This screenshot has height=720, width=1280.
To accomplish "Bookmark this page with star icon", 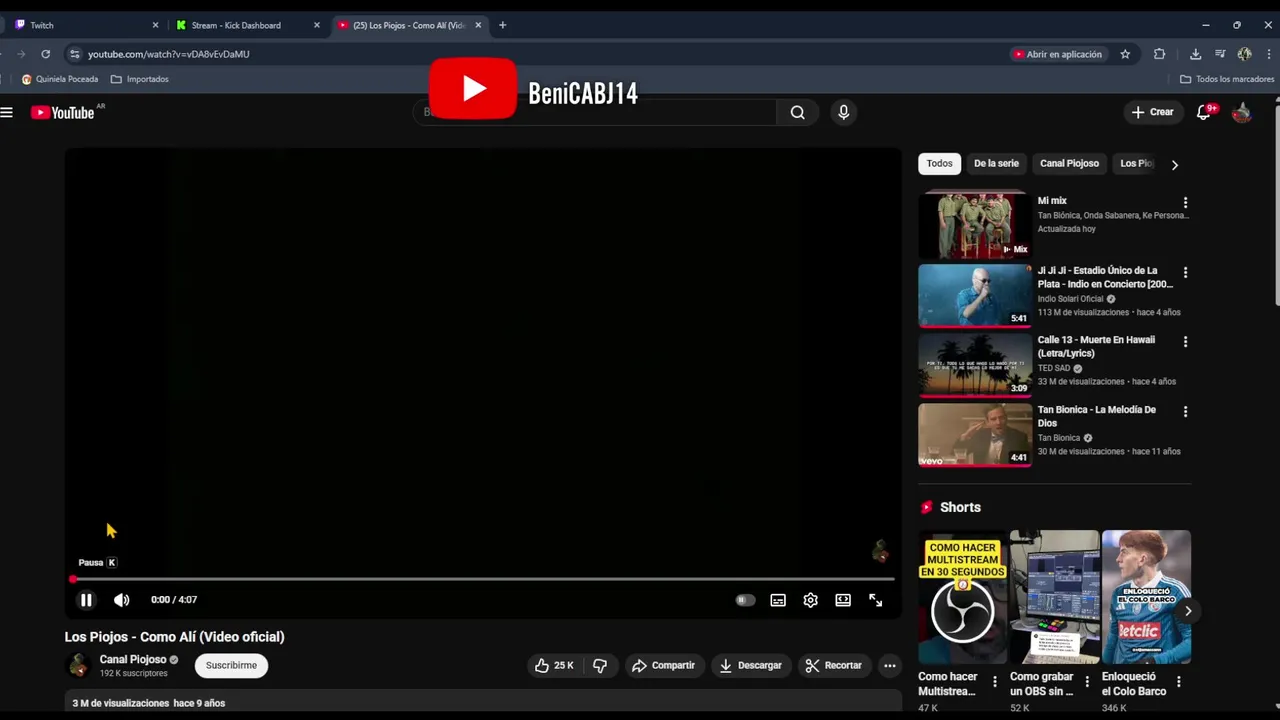I will (x=1125, y=54).
